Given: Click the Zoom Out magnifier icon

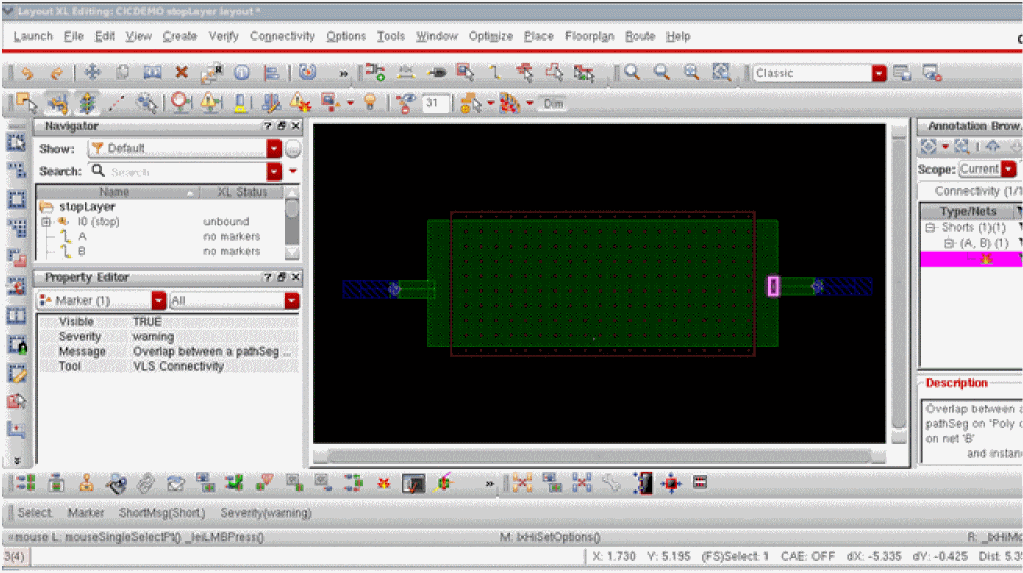Looking at the screenshot, I should (661, 73).
